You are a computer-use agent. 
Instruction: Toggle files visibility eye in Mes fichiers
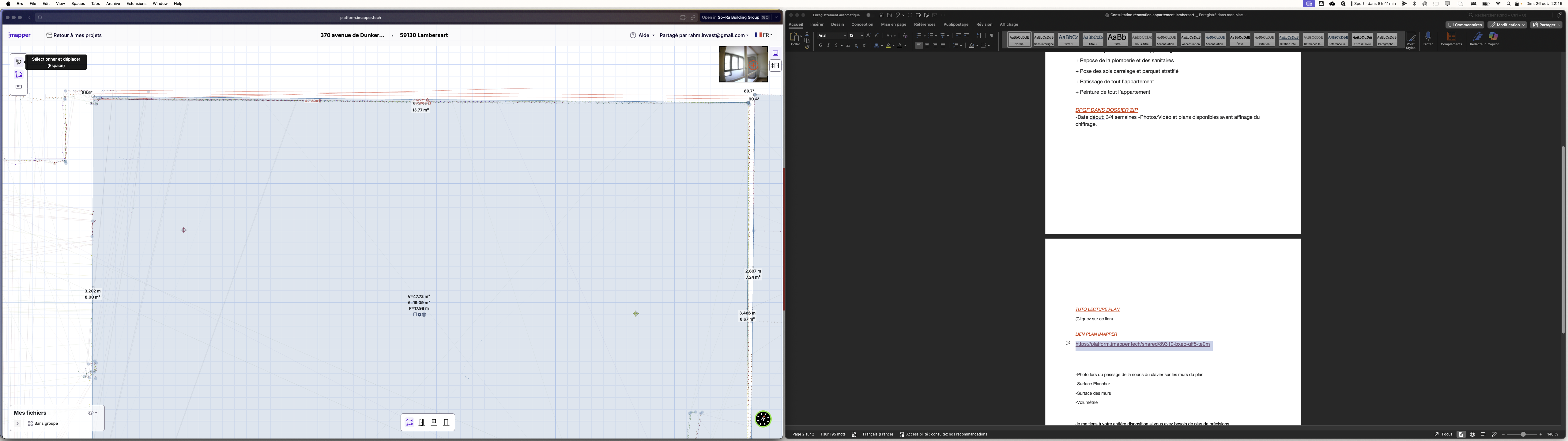point(91,413)
